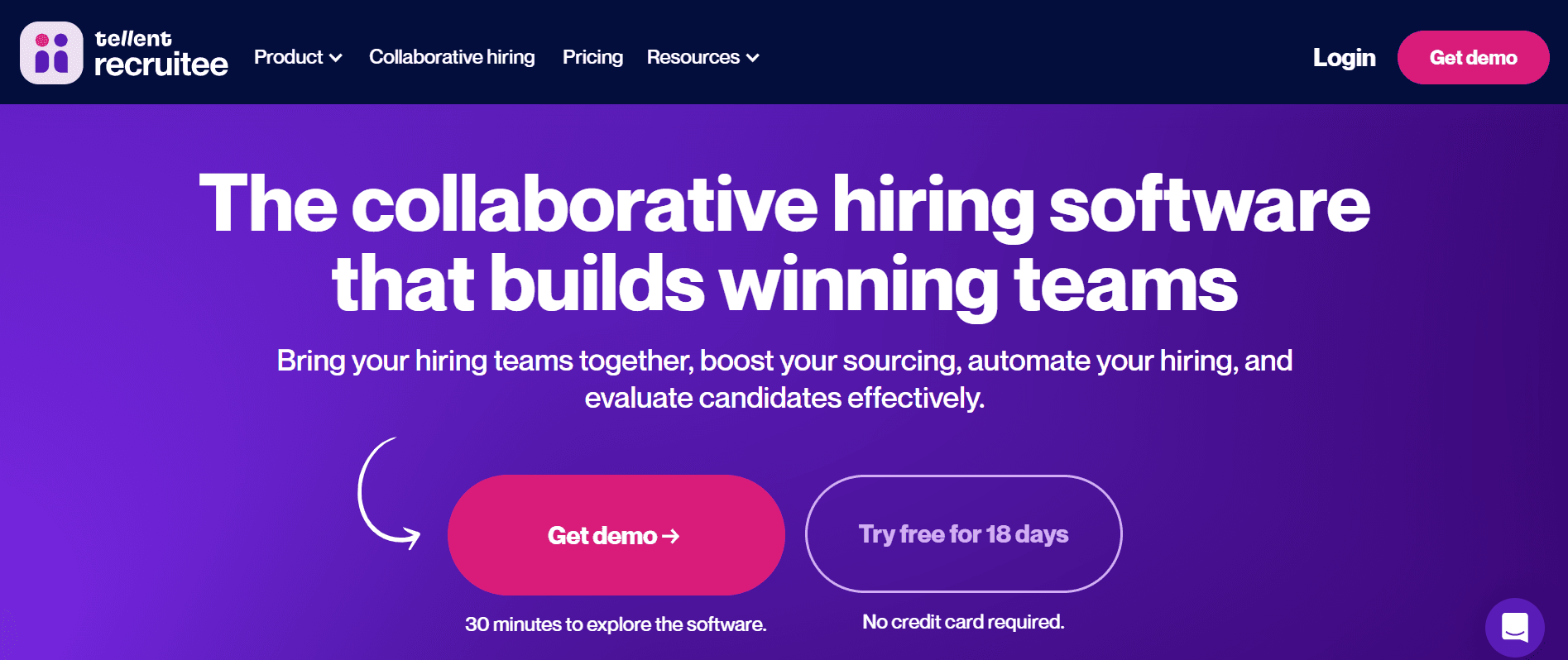Click the Tellent Recruitee logo icon
Screen dimensions: 1568x660
point(51,53)
